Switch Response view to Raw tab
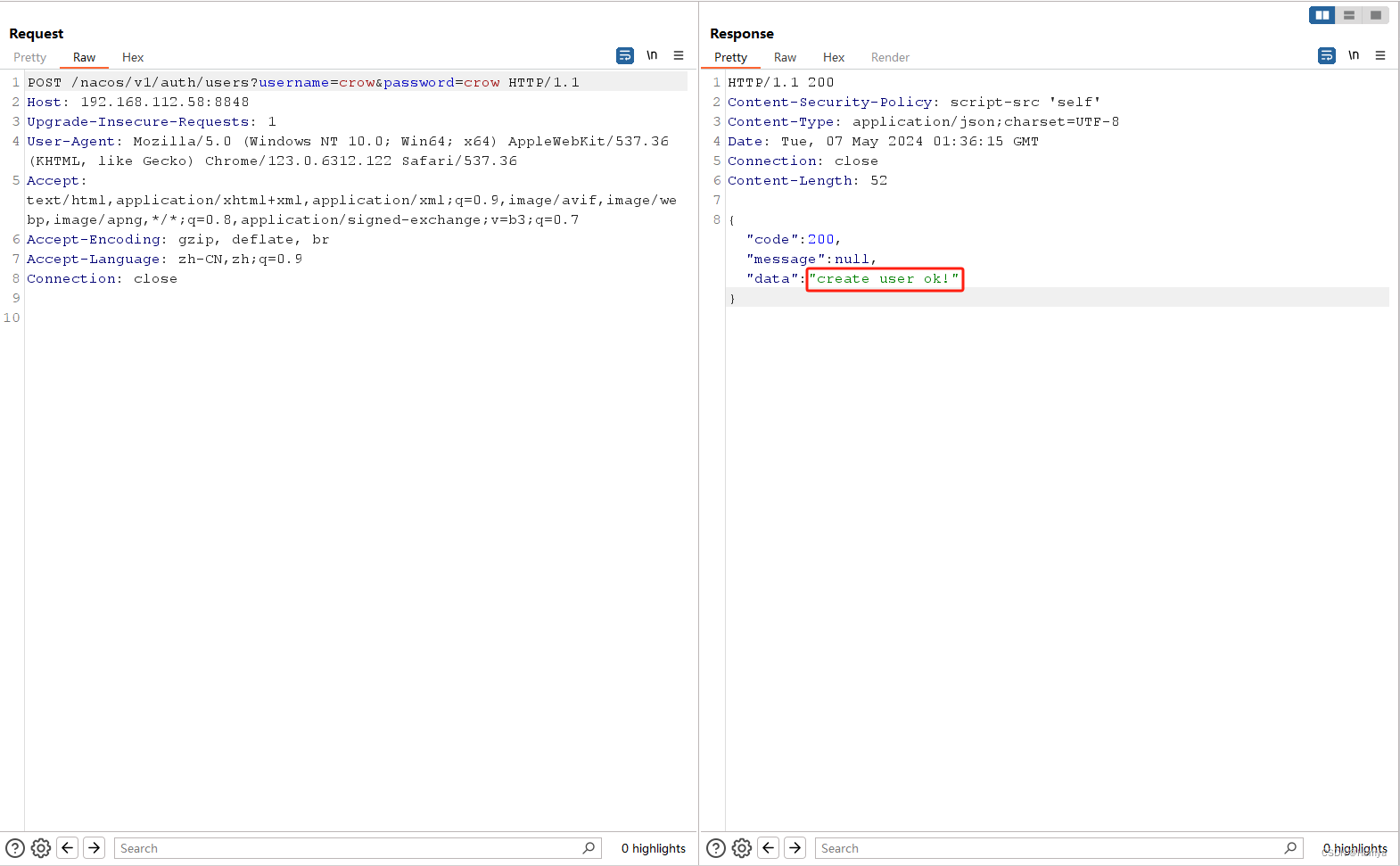 pos(785,57)
